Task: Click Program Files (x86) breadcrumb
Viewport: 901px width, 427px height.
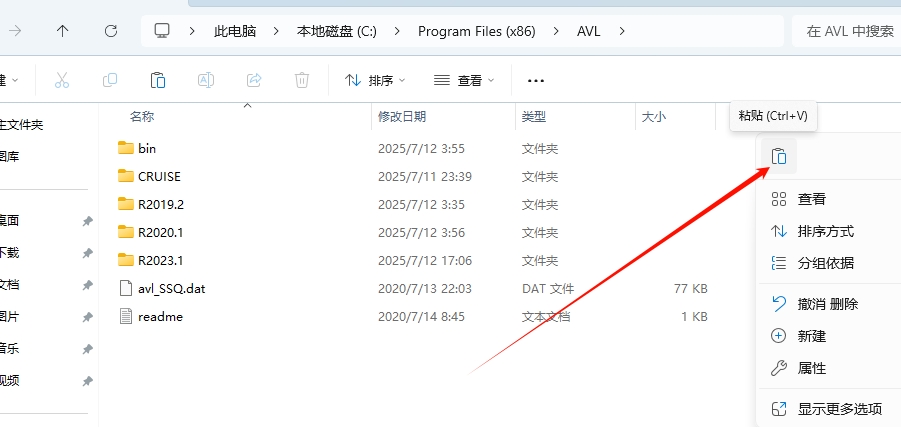Action: [477, 31]
